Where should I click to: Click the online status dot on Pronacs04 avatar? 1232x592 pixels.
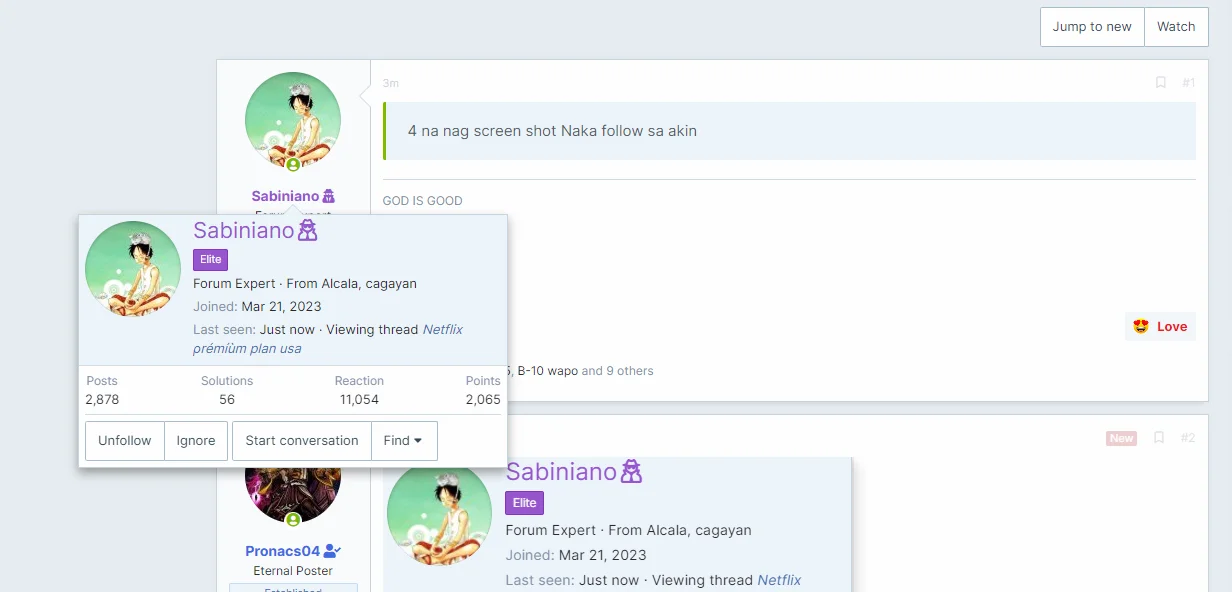pyautogui.click(x=293, y=520)
